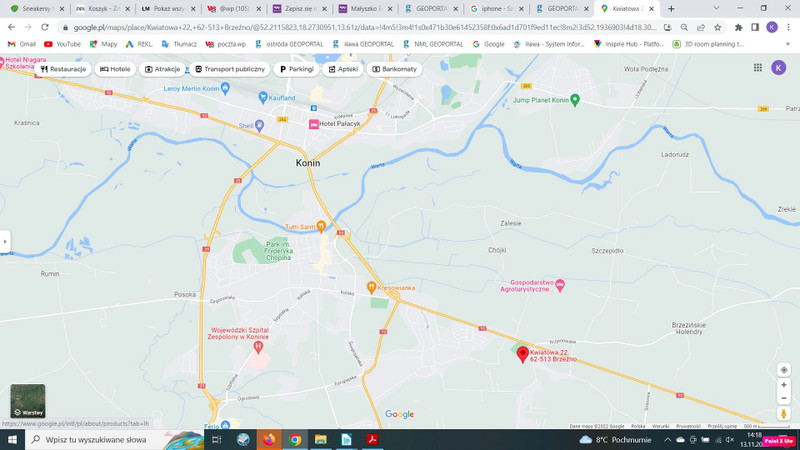The image size is (800, 450).
Task: Open the Google apps grid menu
Action: coord(757,68)
